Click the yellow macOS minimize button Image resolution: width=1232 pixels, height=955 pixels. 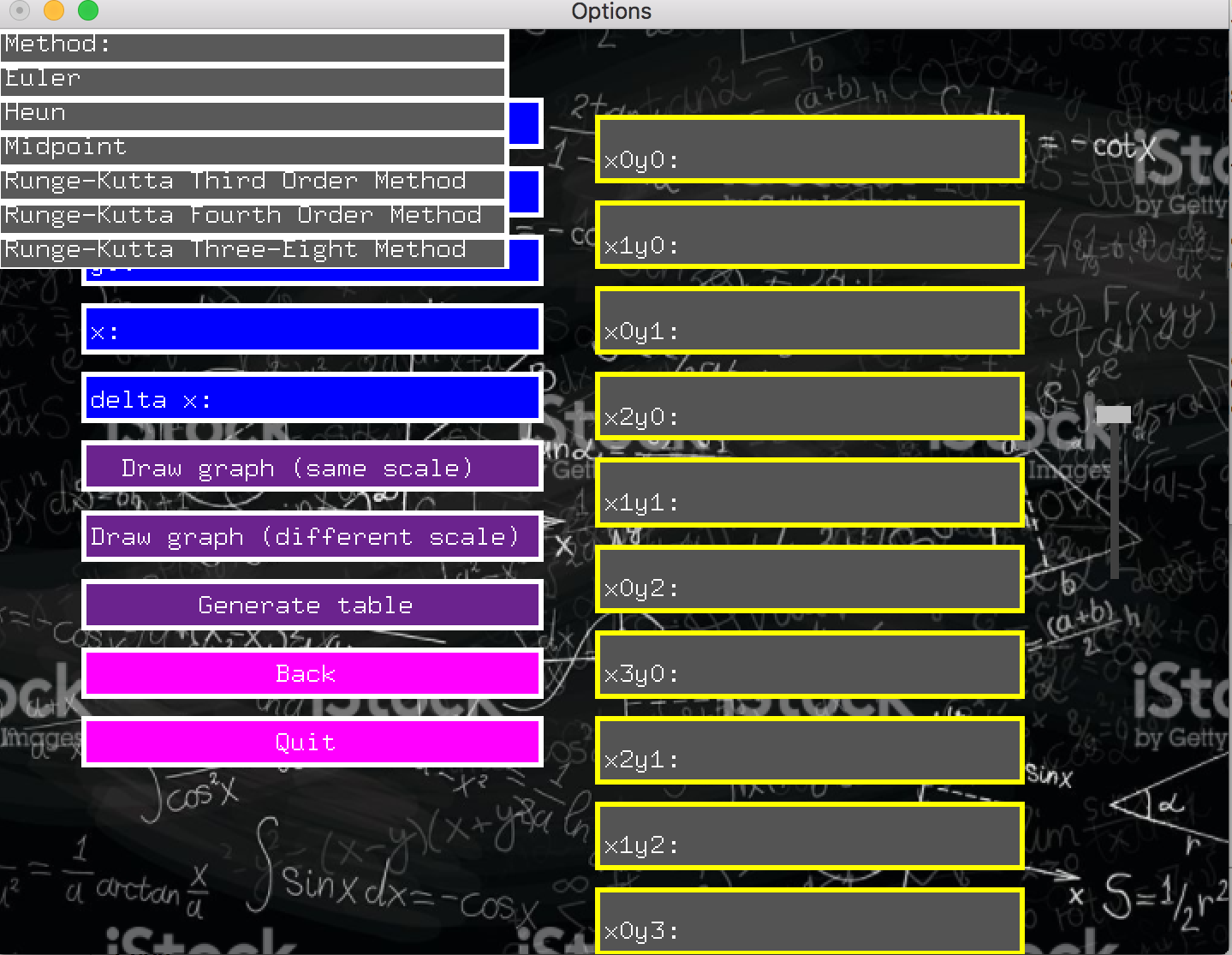53,10
